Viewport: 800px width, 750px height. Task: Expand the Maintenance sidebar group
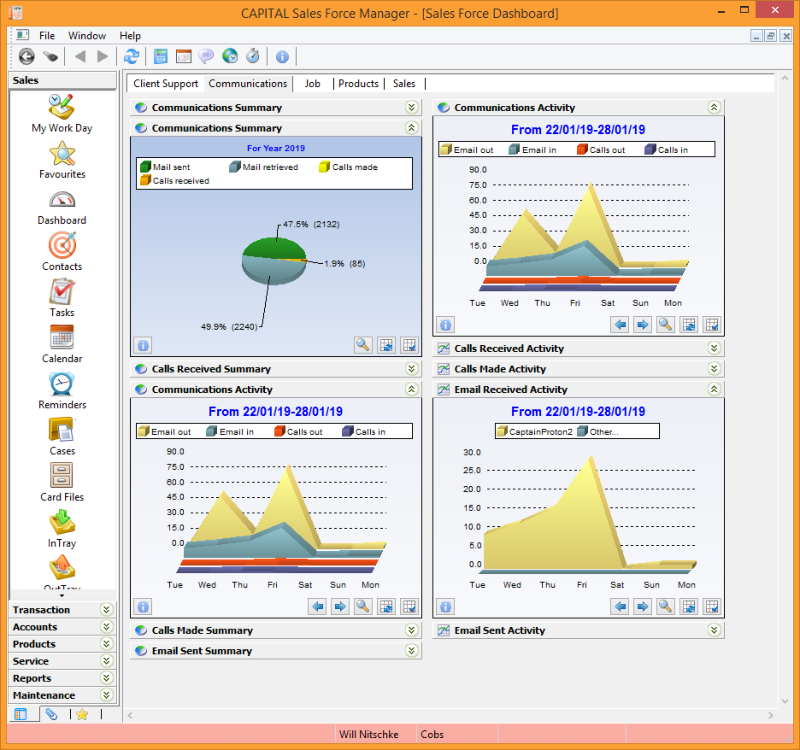[106, 695]
